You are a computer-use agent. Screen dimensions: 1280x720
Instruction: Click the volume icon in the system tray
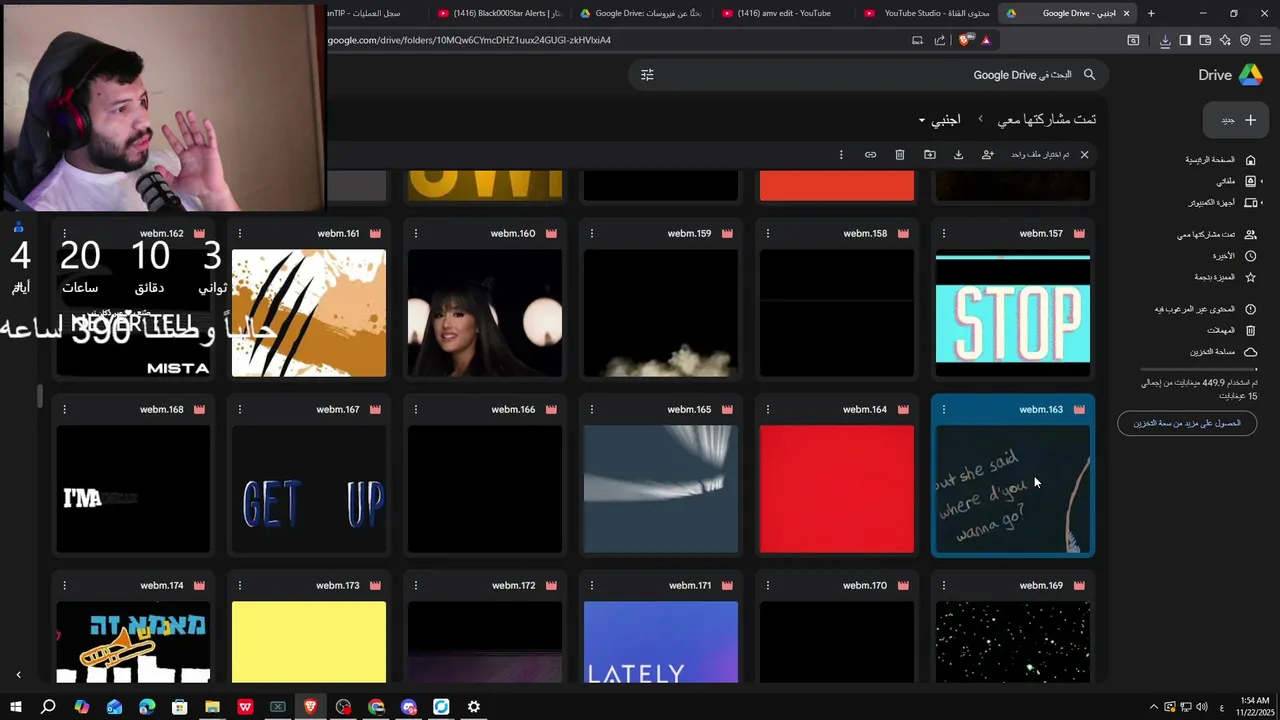tap(1204, 707)
